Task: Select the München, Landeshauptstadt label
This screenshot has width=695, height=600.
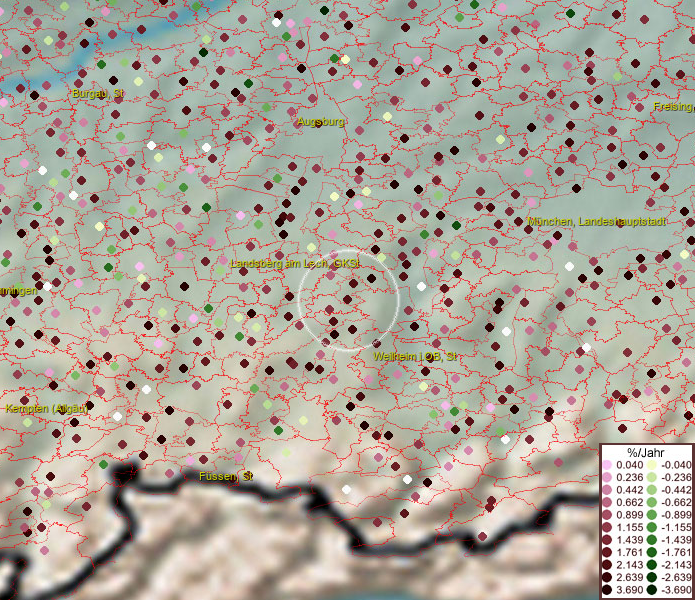Action: [597, 221]
